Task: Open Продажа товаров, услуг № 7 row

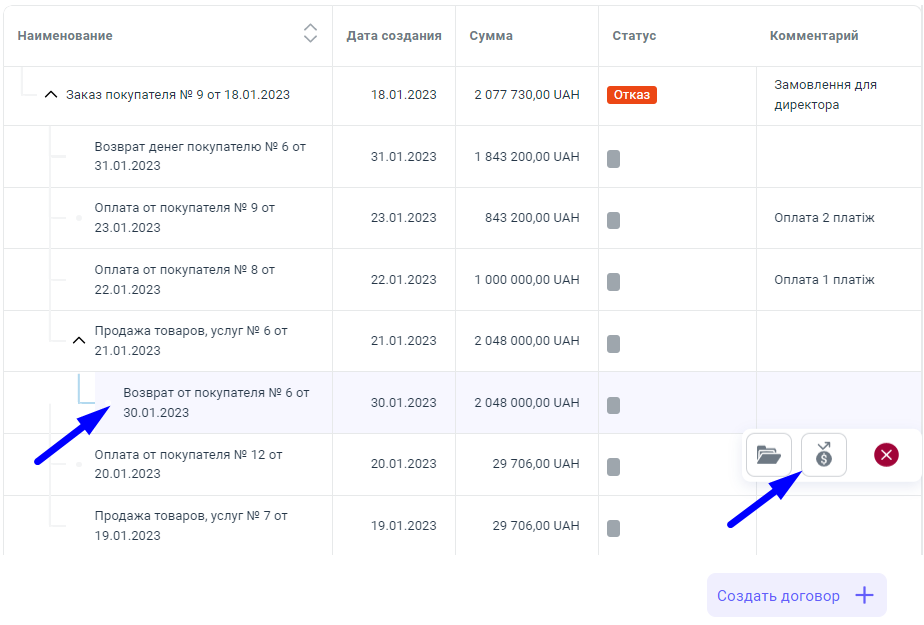Action: (190, 526)
